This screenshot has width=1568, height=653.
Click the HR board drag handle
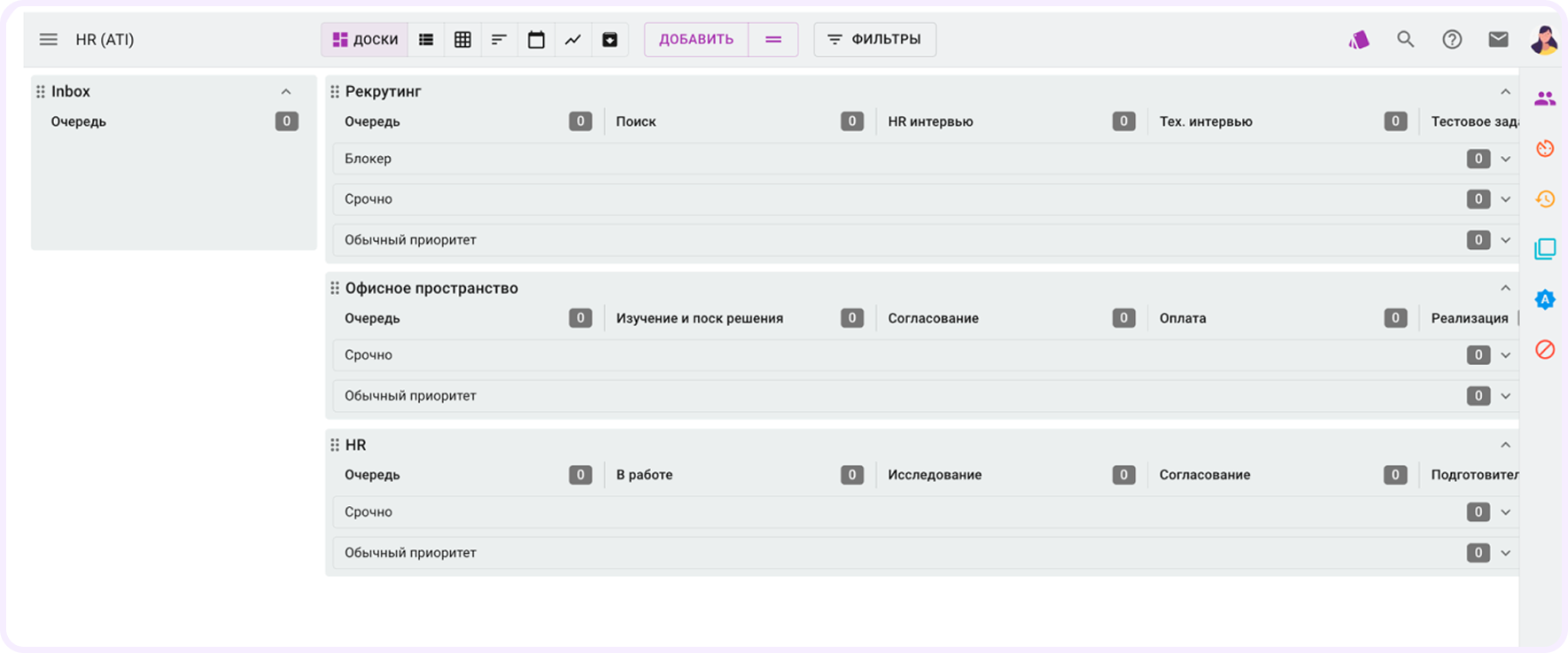pyautogui.click(x=335, y=445)
